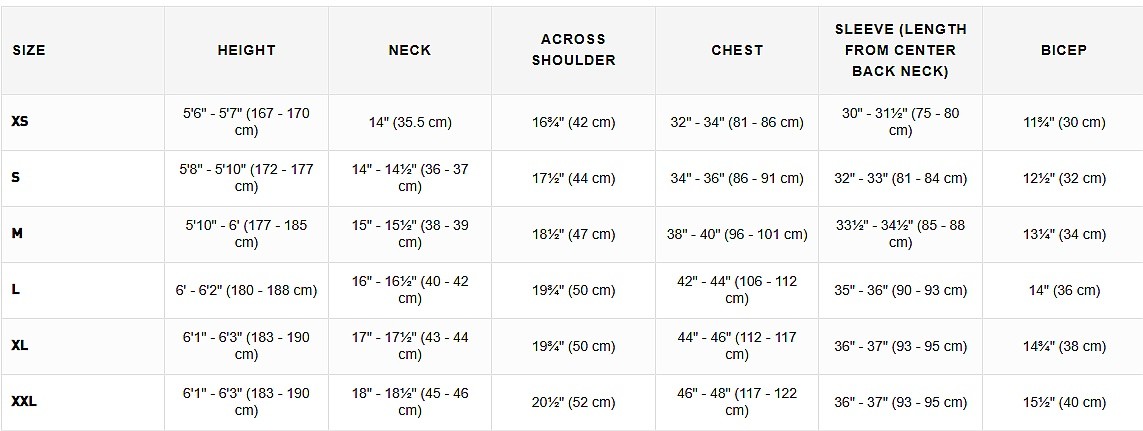Select the L bicep cell 14" (36 cm)
This screenshot has width=1143, height=431.
point(1064,290)
